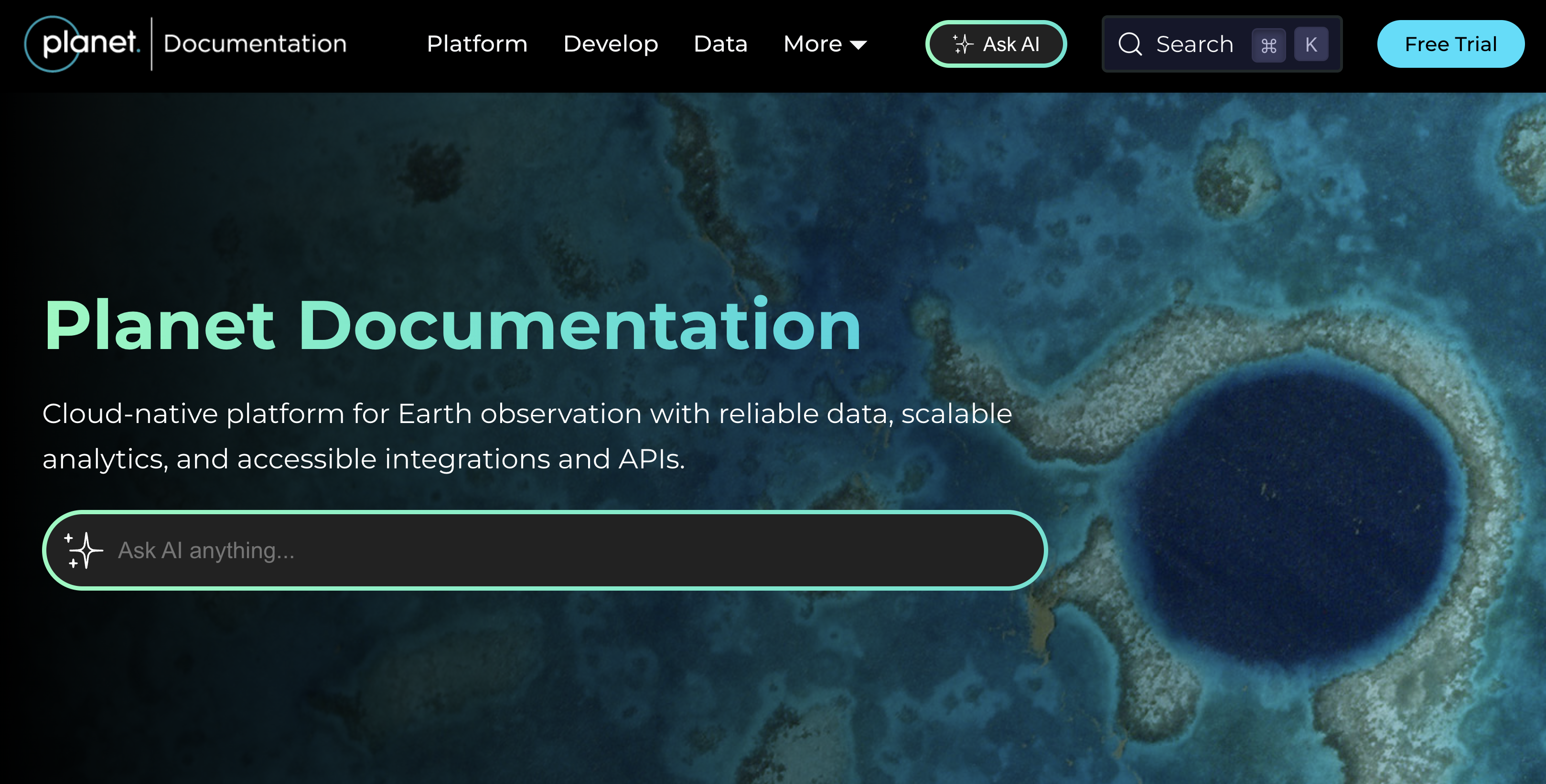This screenshot has width=1546, height=784.
Task: Click the magnifying glass search icon
Action: 1130,44
